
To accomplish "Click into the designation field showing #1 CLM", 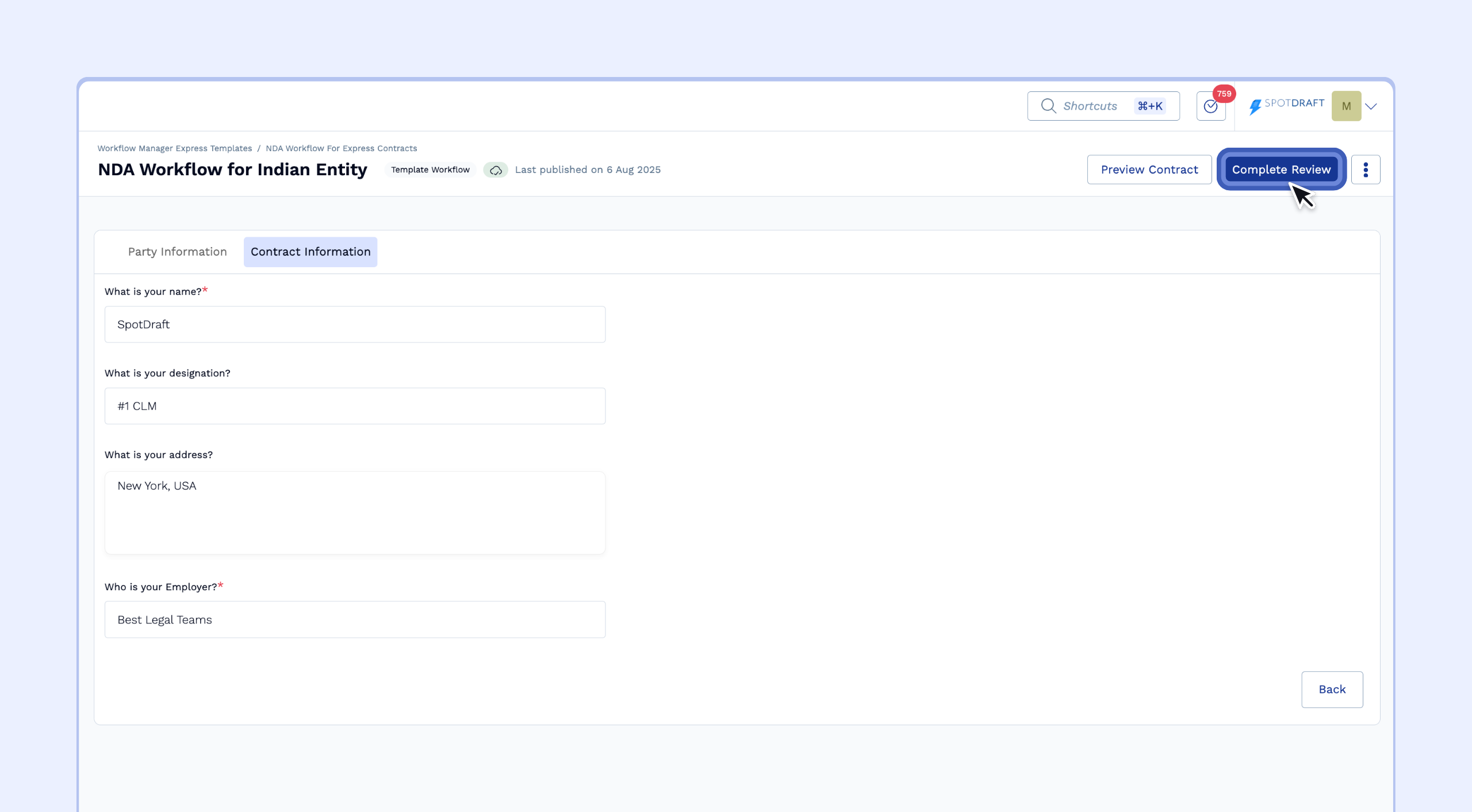I will click(x=355, y=406).
